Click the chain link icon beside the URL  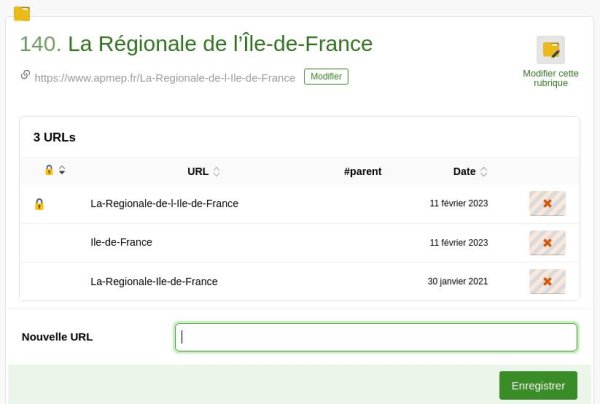click(25, 75)
